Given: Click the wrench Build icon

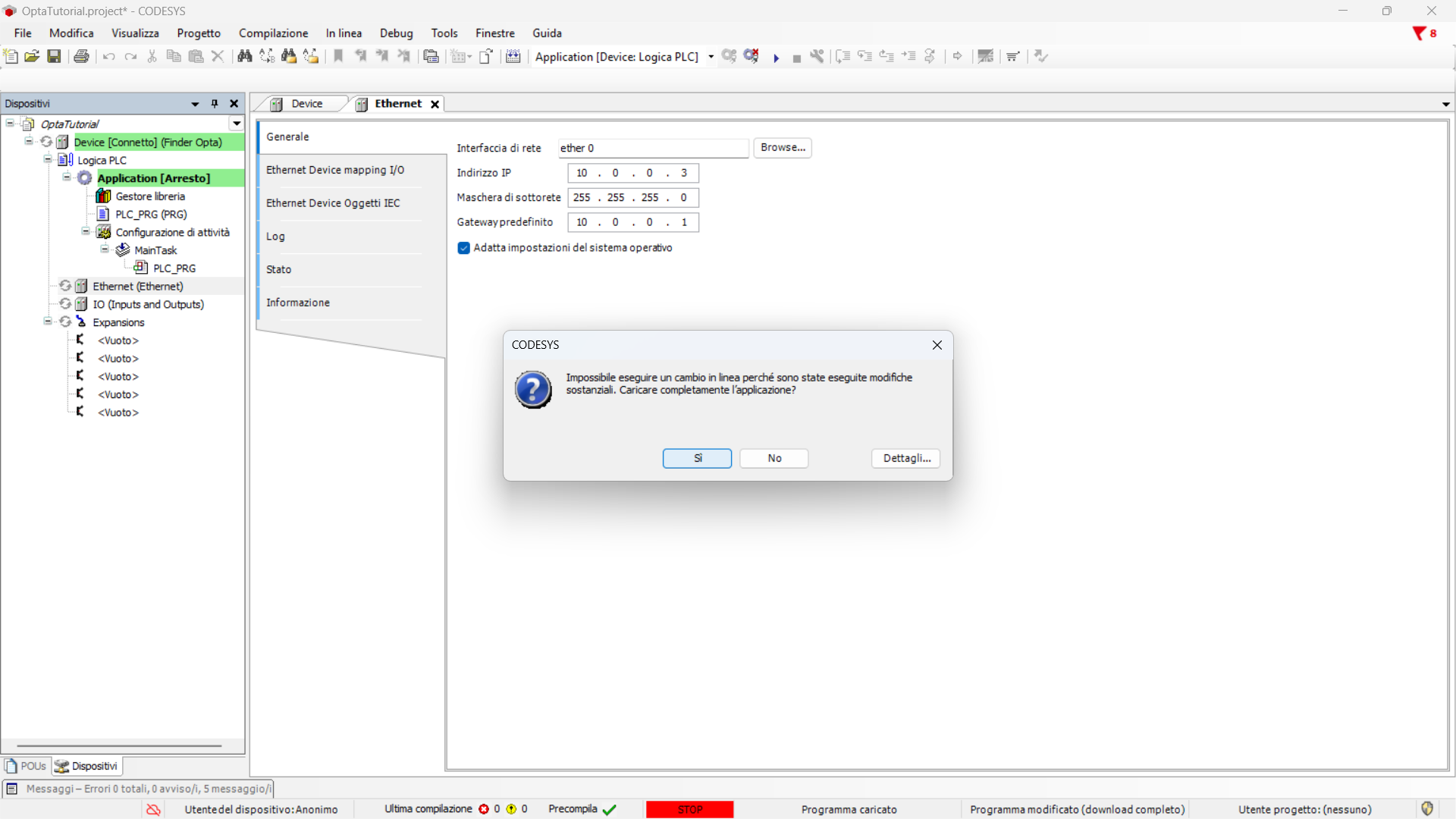Looking at the screenshot, I should coord(817,56).
